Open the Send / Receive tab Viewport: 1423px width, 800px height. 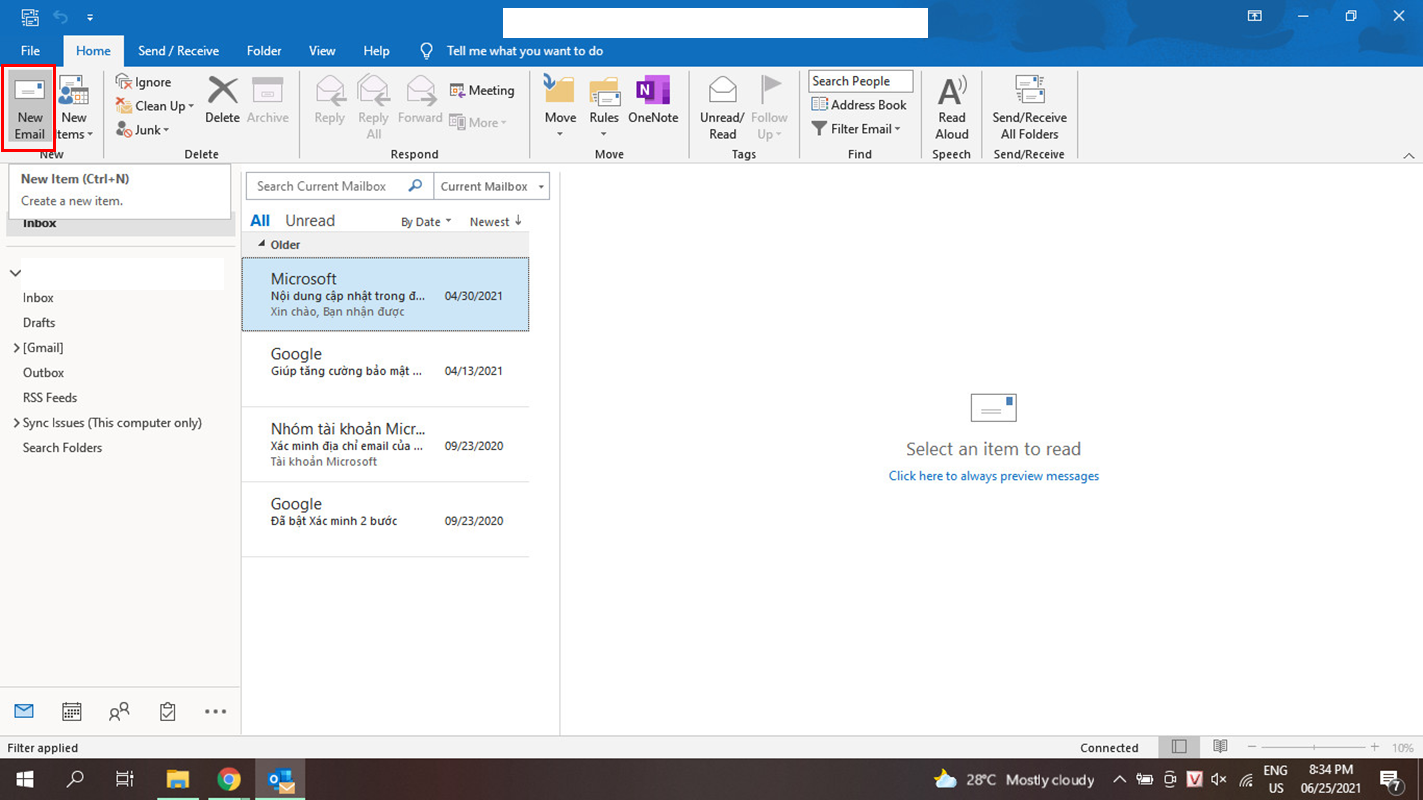pos(178,51)
